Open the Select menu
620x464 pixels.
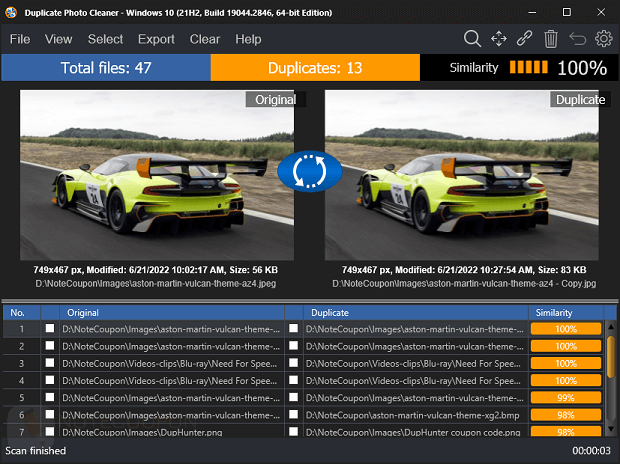click(x=105, y=39)
